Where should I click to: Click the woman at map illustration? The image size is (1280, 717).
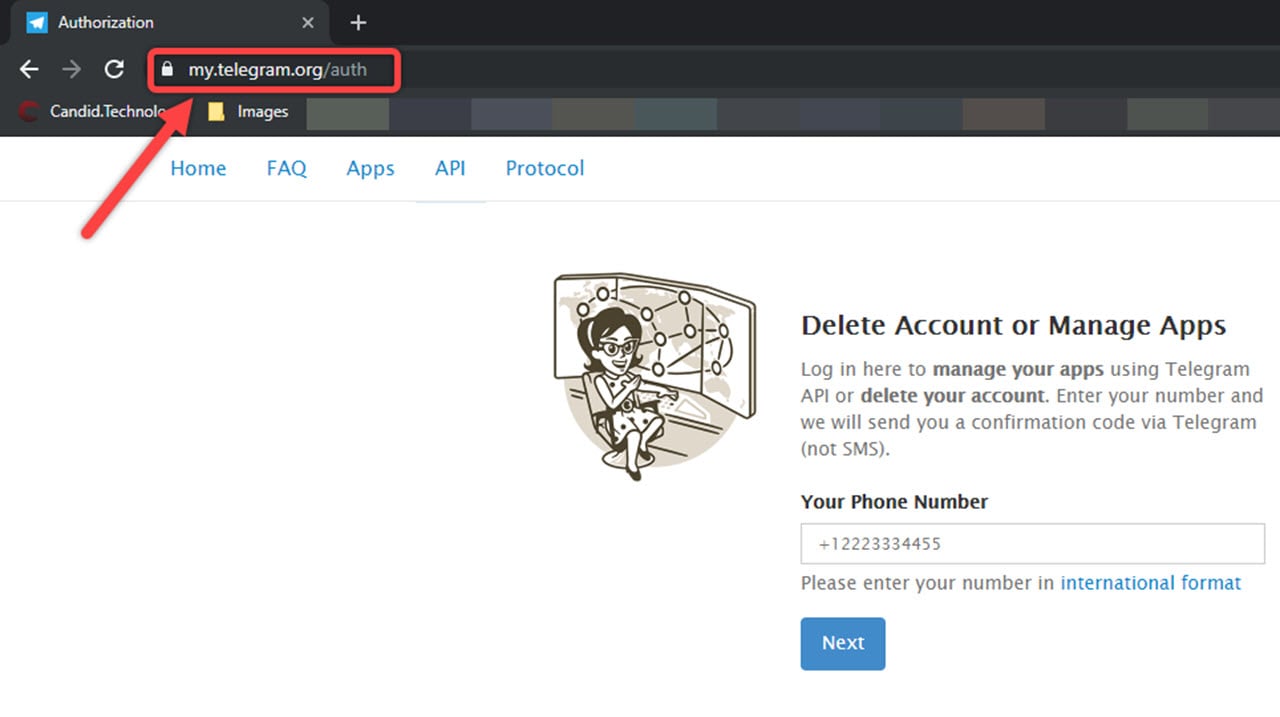click(x=655, y=375)
